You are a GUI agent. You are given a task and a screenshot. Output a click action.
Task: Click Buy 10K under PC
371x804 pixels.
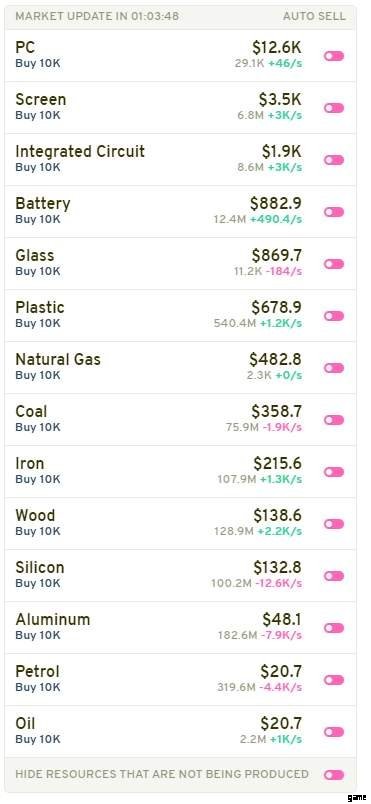tap(38, 64)
